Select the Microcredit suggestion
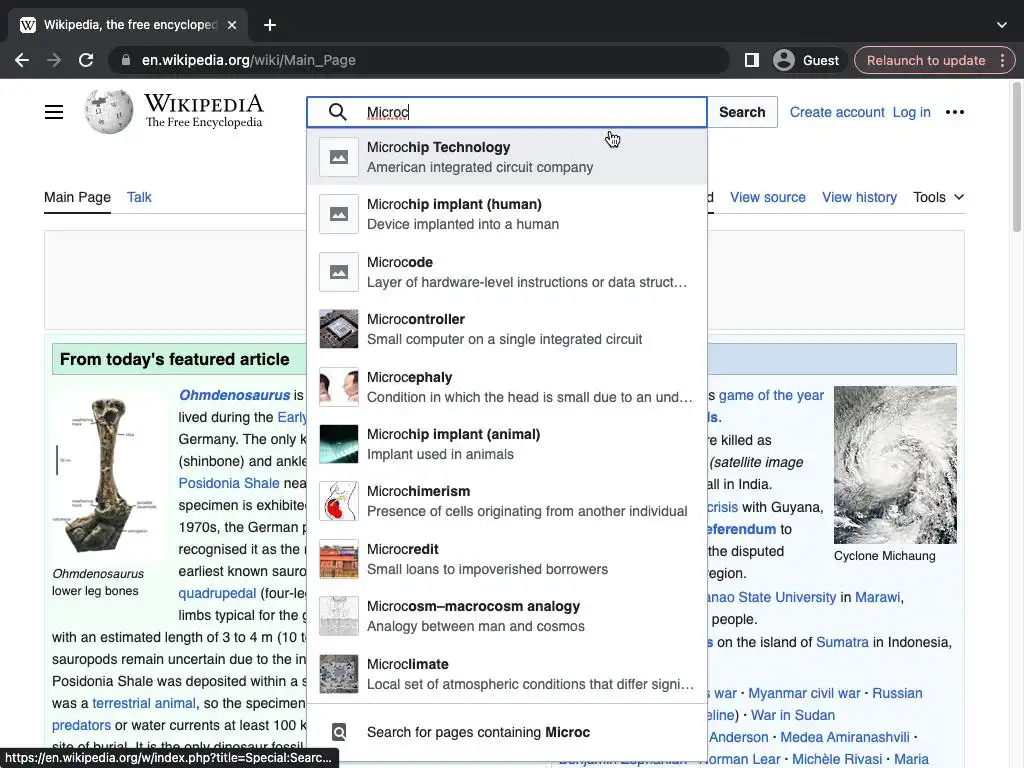 (x=507, y=559)
